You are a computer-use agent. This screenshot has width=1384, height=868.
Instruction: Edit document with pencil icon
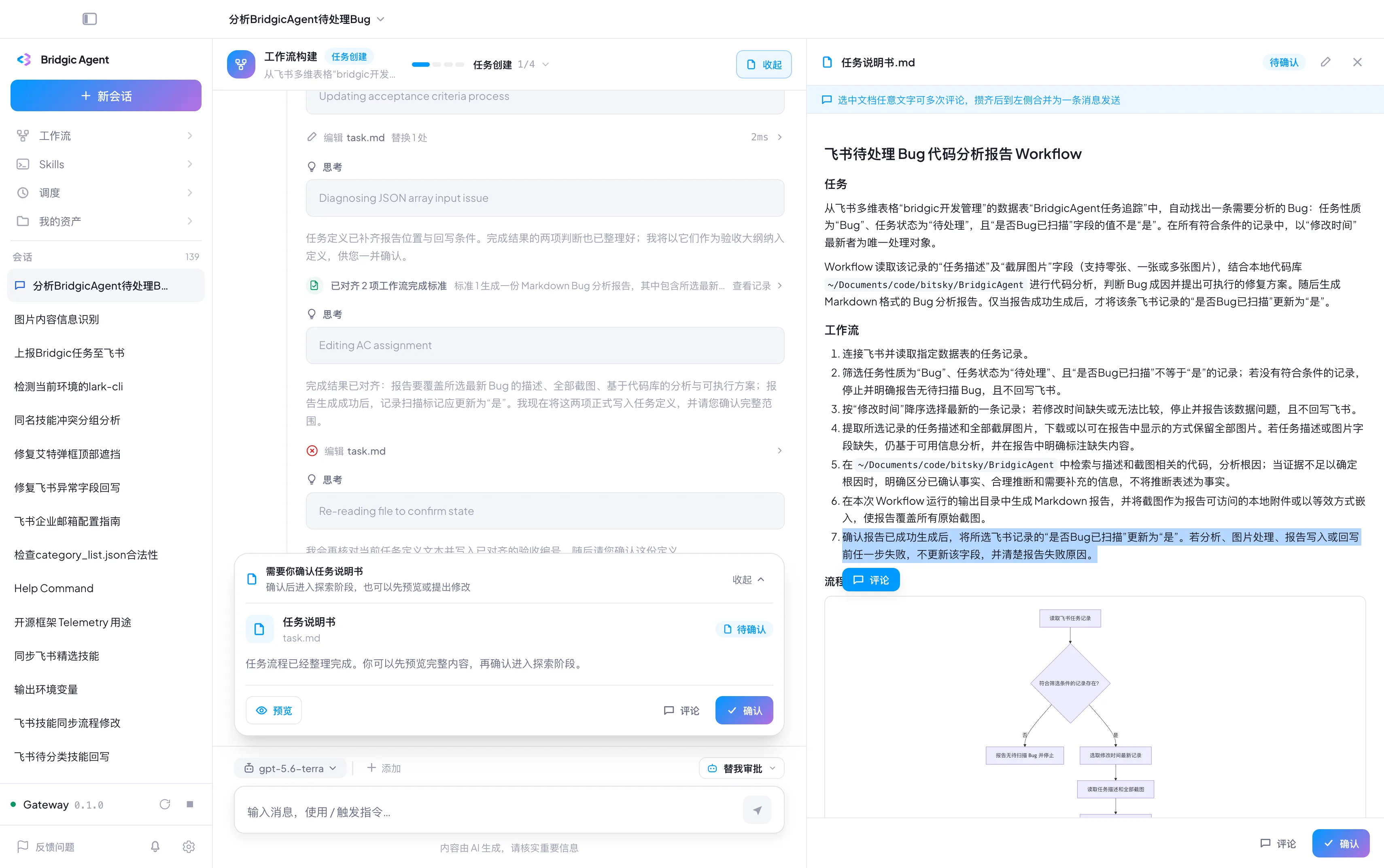pos(1325,62)
